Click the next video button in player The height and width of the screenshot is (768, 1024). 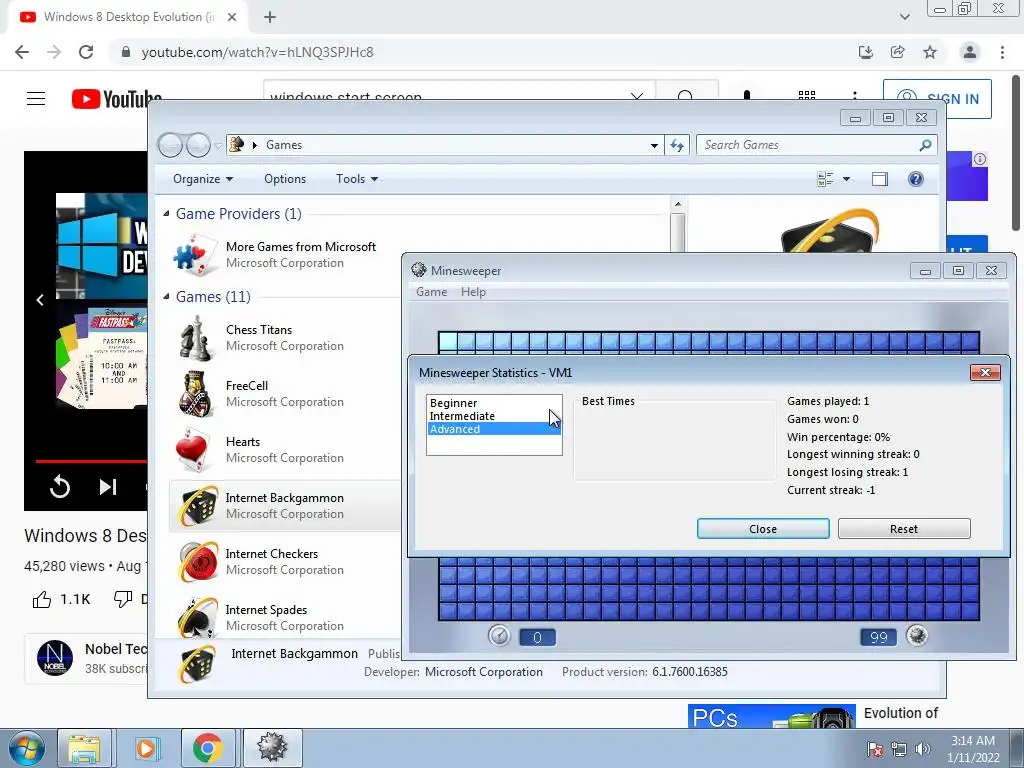(108, 487)
